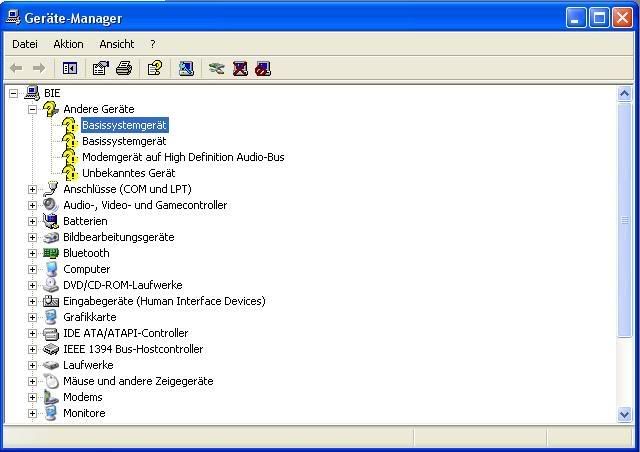Click the Geräte-Manager title bar icon
640x452 pixels.
pyautogui.click(x=13, y=18)
